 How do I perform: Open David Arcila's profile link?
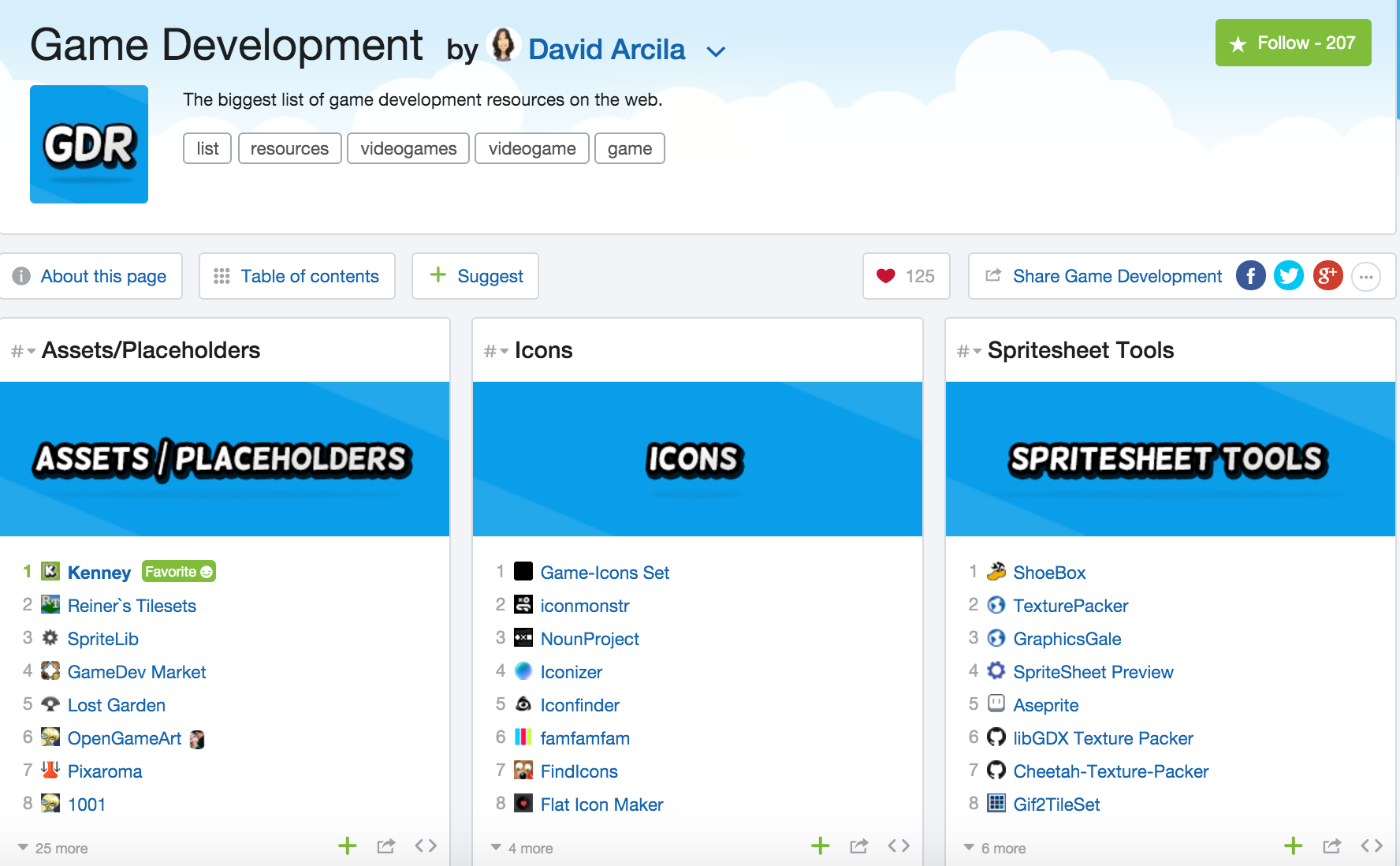[x=606, y=49]
